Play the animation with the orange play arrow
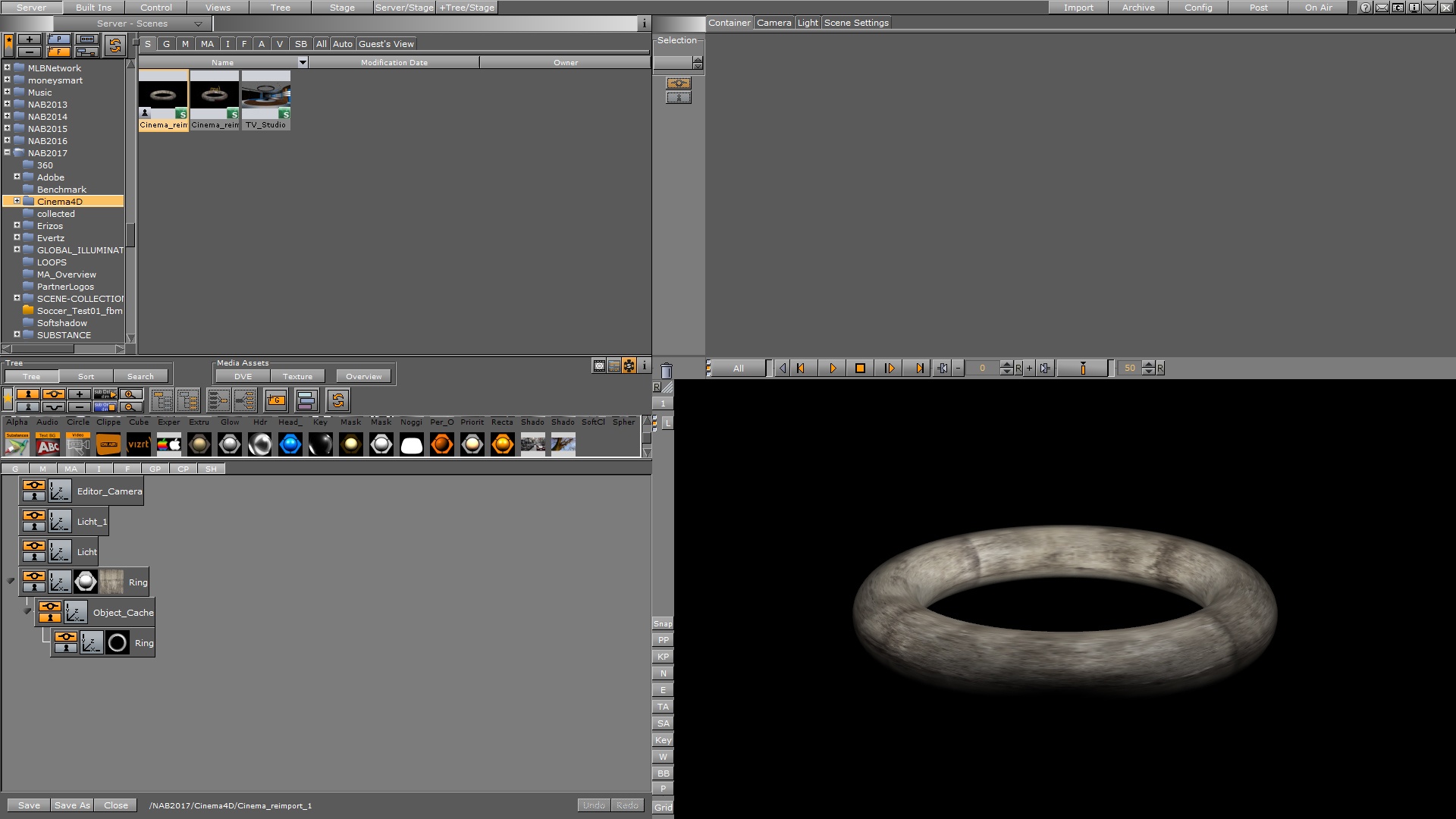 [832, 369]
